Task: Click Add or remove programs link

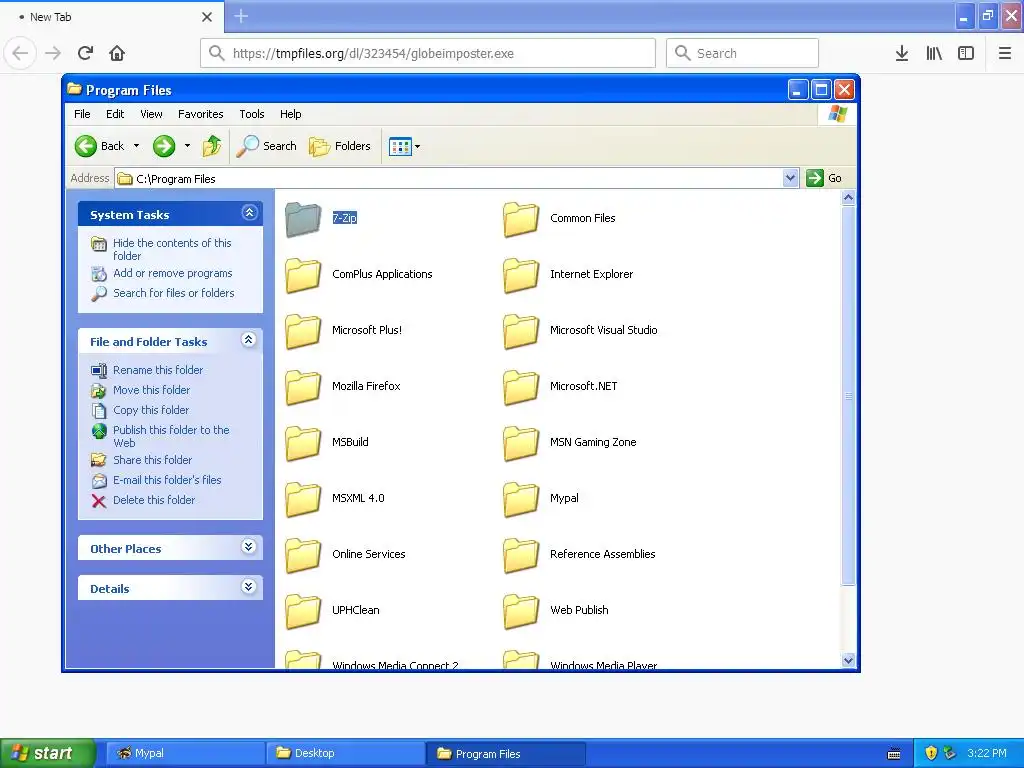Action: 172,273
